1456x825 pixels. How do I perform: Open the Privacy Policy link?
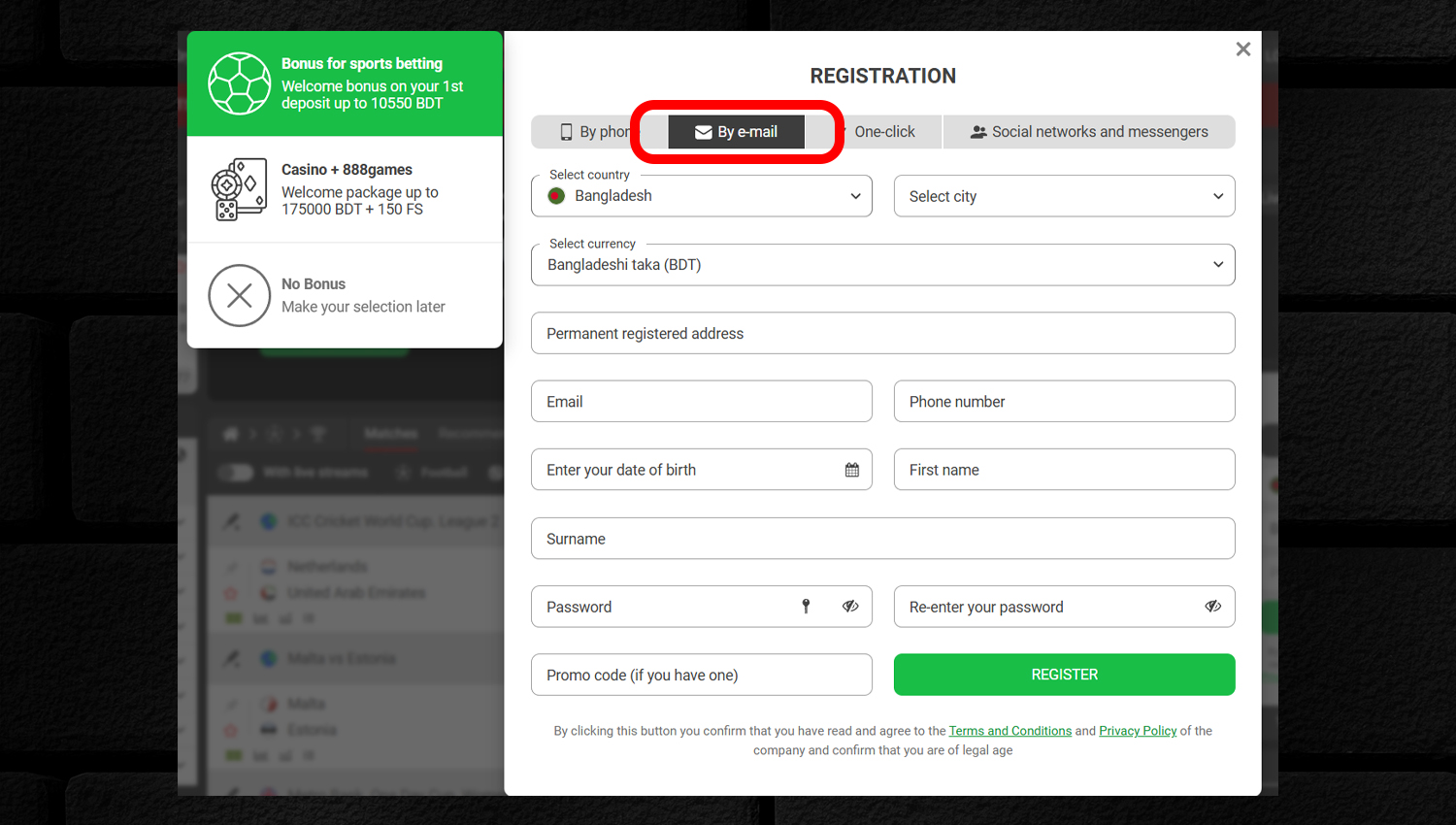(1138, 731)
